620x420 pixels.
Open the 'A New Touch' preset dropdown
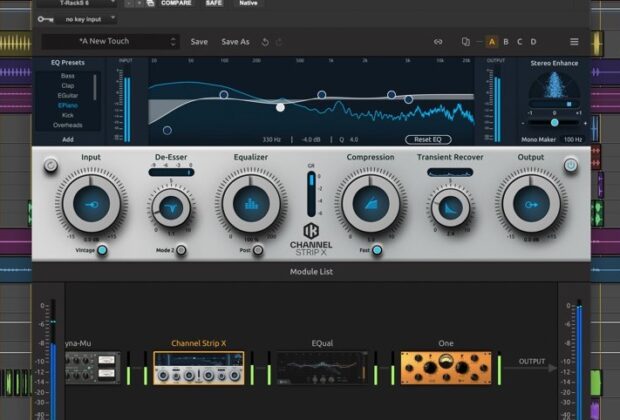110,42
